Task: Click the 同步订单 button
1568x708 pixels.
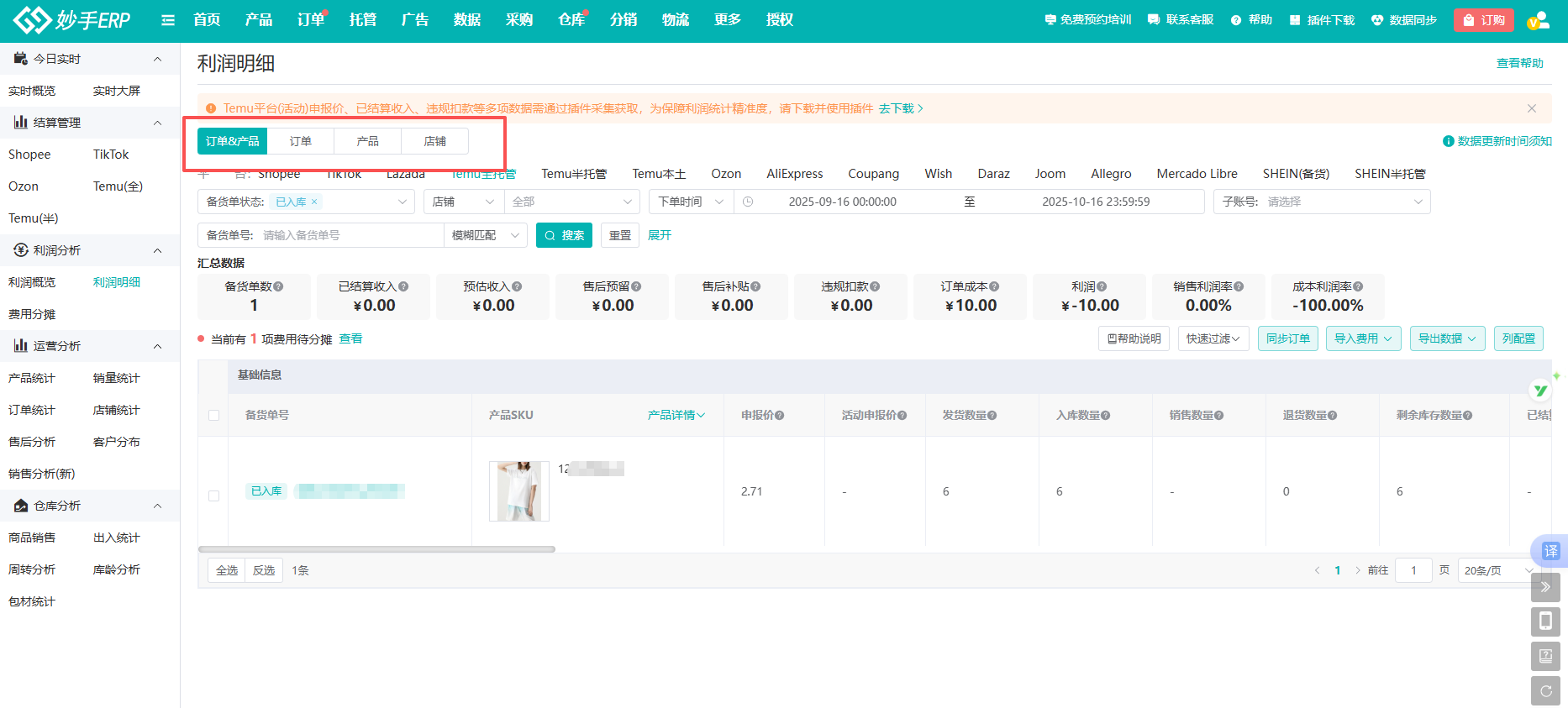Action: [1288, 338]
